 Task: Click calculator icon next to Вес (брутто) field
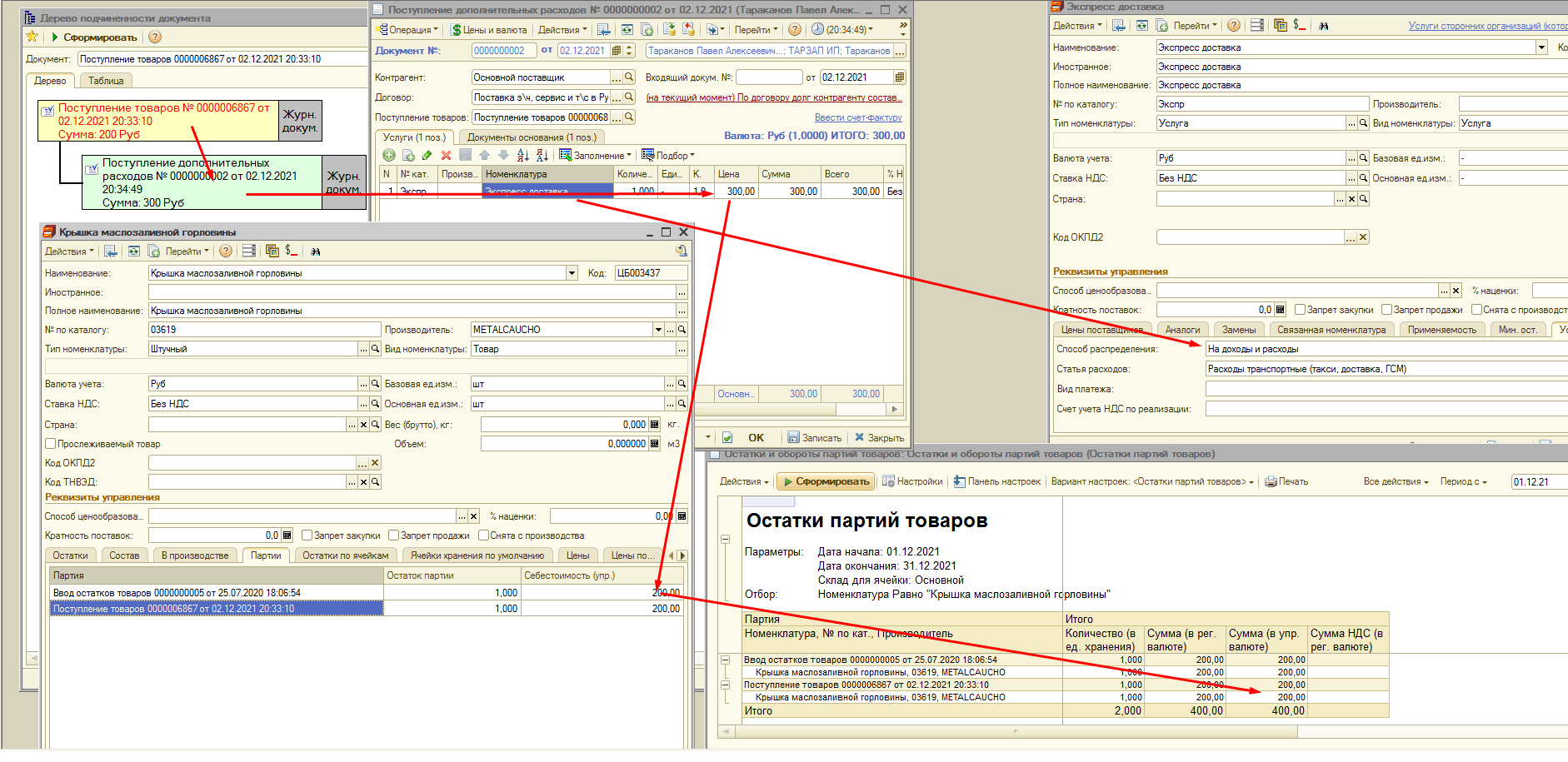click(x=654, y=425)
